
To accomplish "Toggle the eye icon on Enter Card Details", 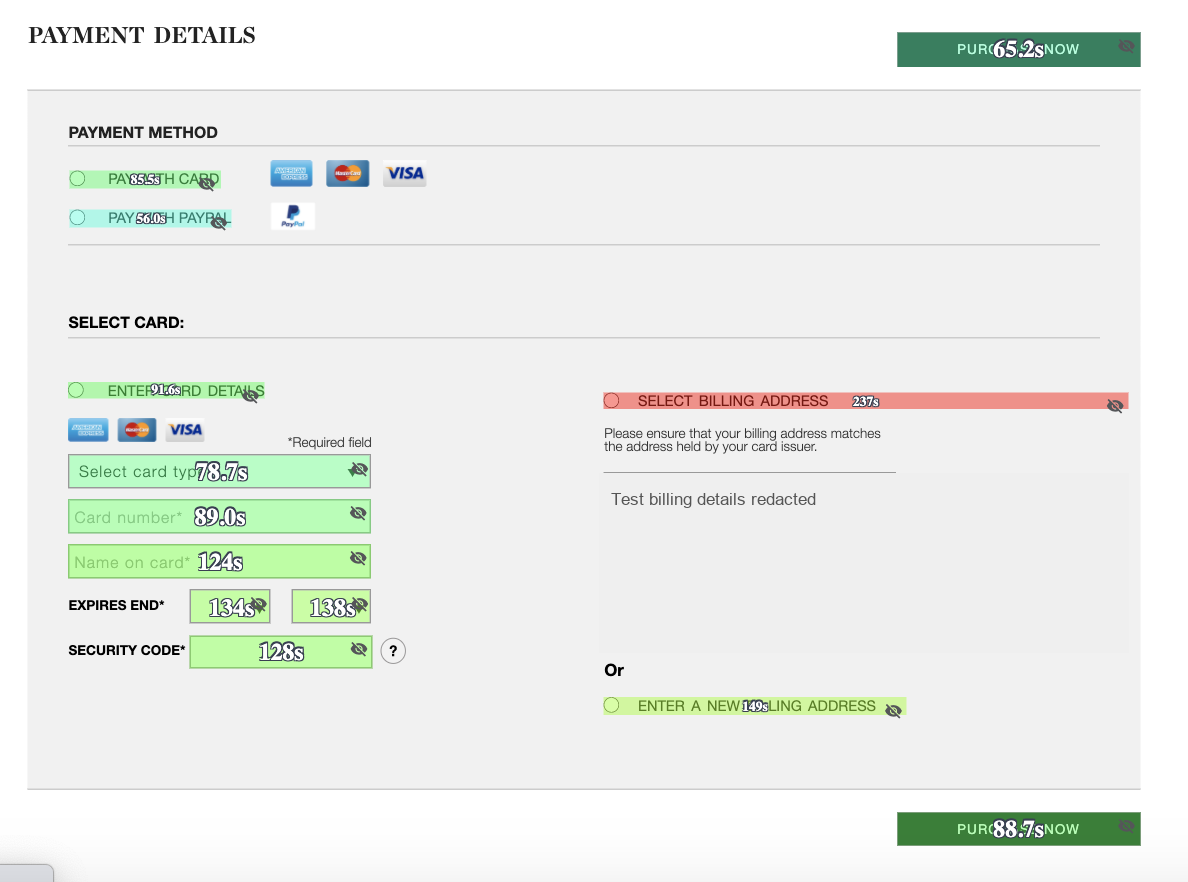I will pos(250,396).
